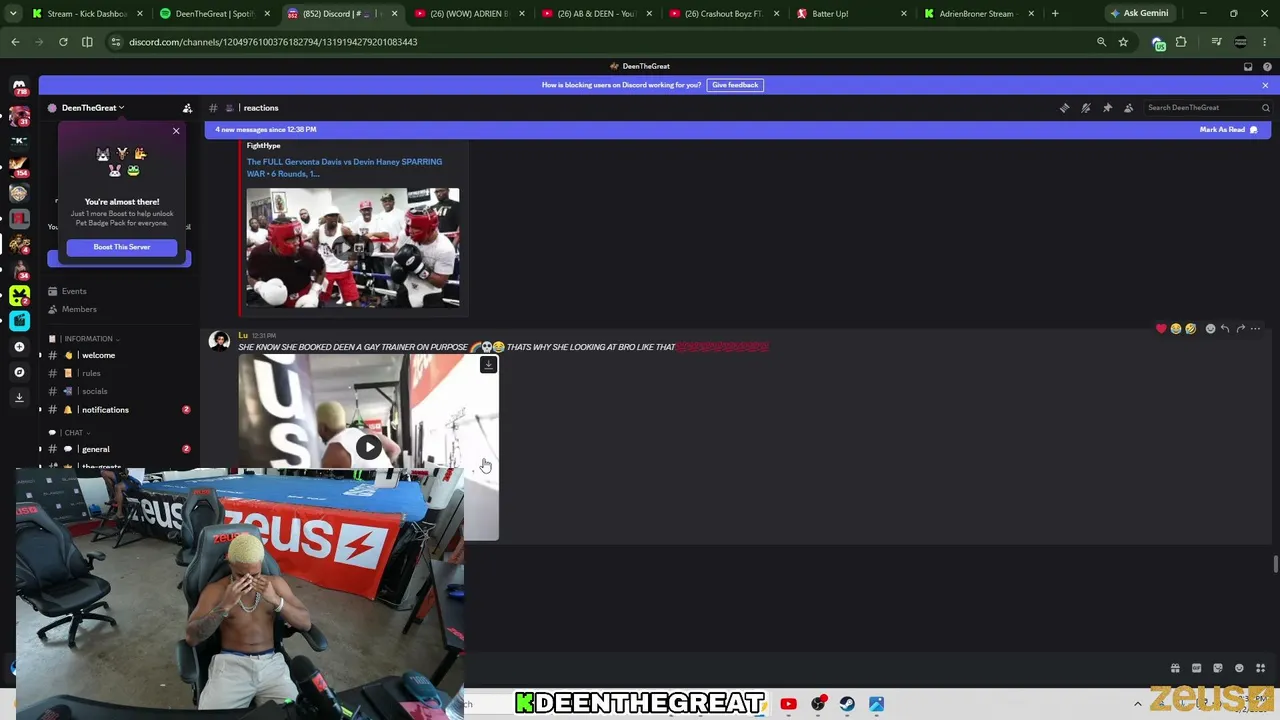This screenshot has width=1280, height=720.
Task: Switch to (WOW) ADRIEN YouTube tab
Action: (x=468, y=14)
